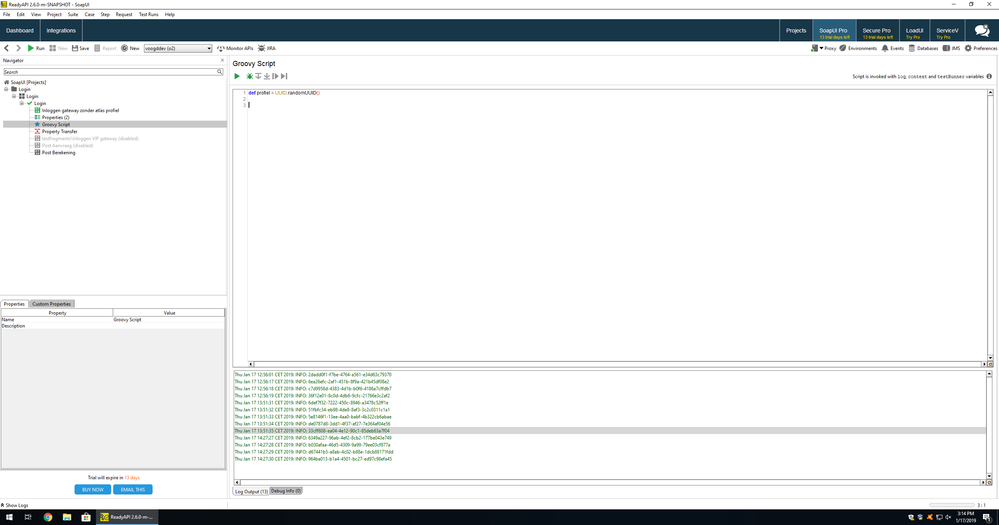
Task: Click the Navigator search field
Action: click(110, 72)
